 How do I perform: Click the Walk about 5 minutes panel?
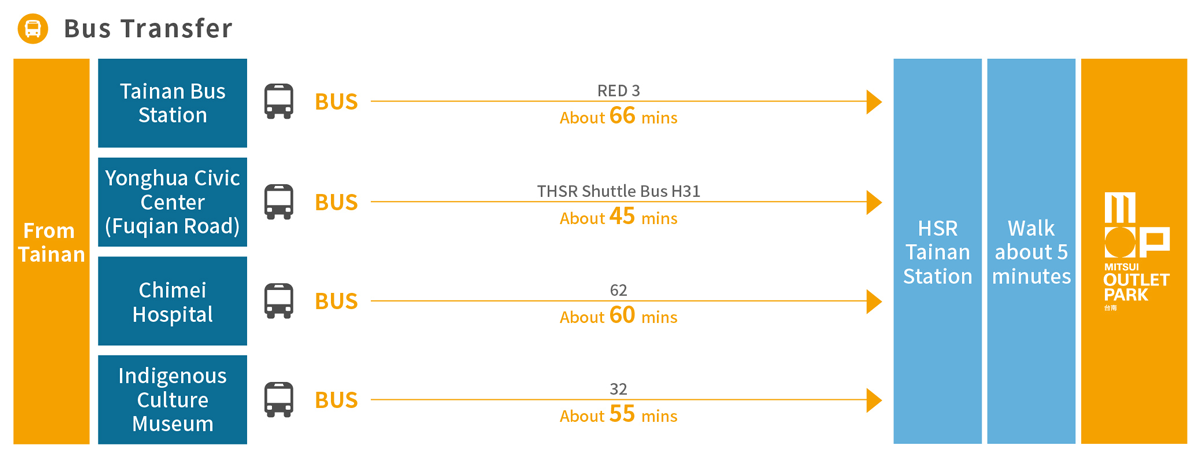pyautogui.click(x=1031, y=250)
